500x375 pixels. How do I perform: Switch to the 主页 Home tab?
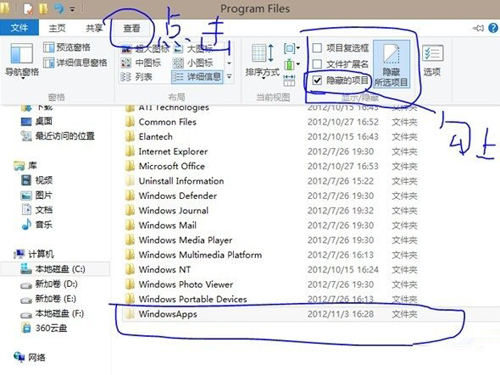point(57,28)
